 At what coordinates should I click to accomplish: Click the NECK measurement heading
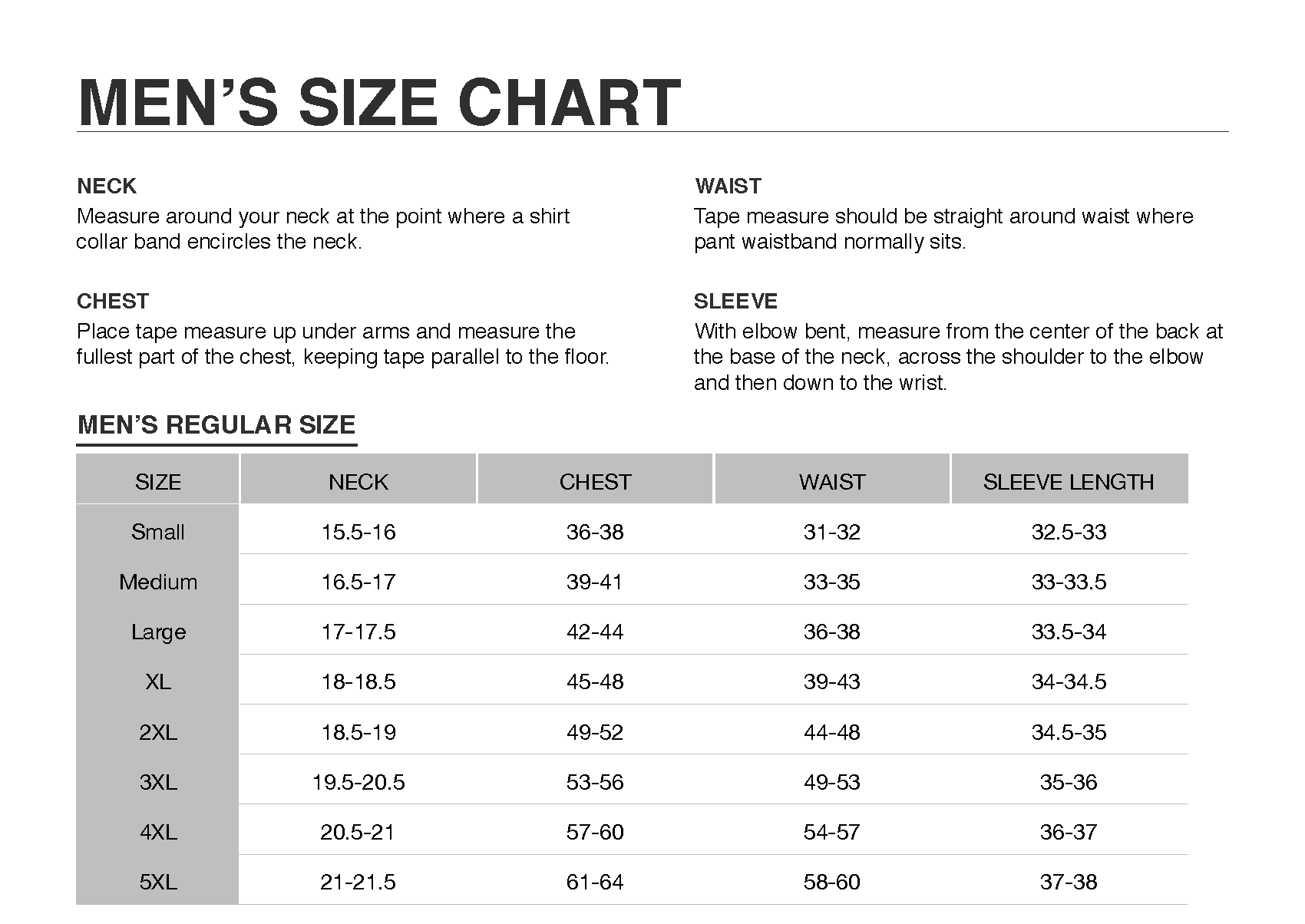(107, 186)
